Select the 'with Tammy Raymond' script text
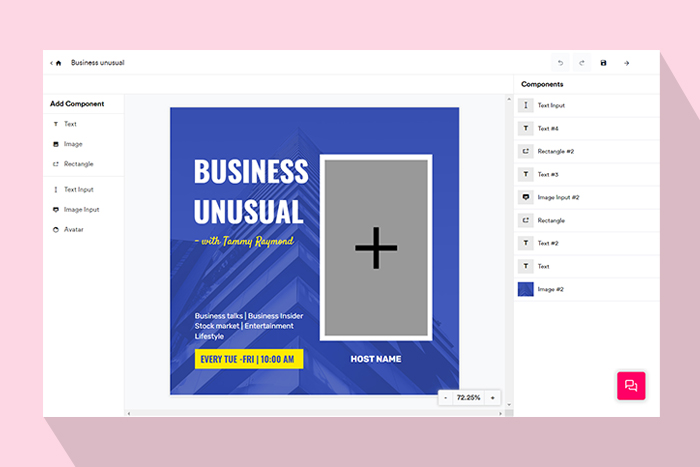Screen dimensions: 700x467 (x=244, y=241)
